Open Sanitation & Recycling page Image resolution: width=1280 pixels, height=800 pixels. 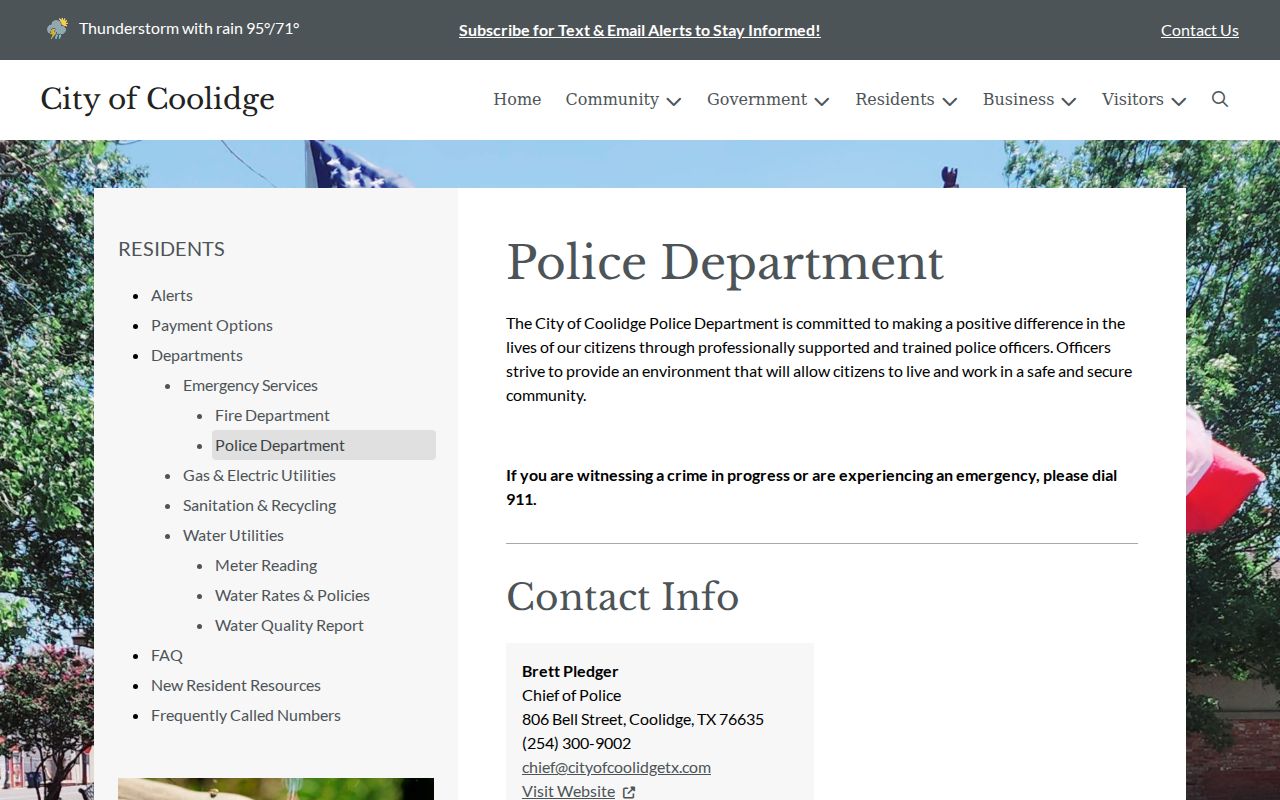[x=259, y=505]
